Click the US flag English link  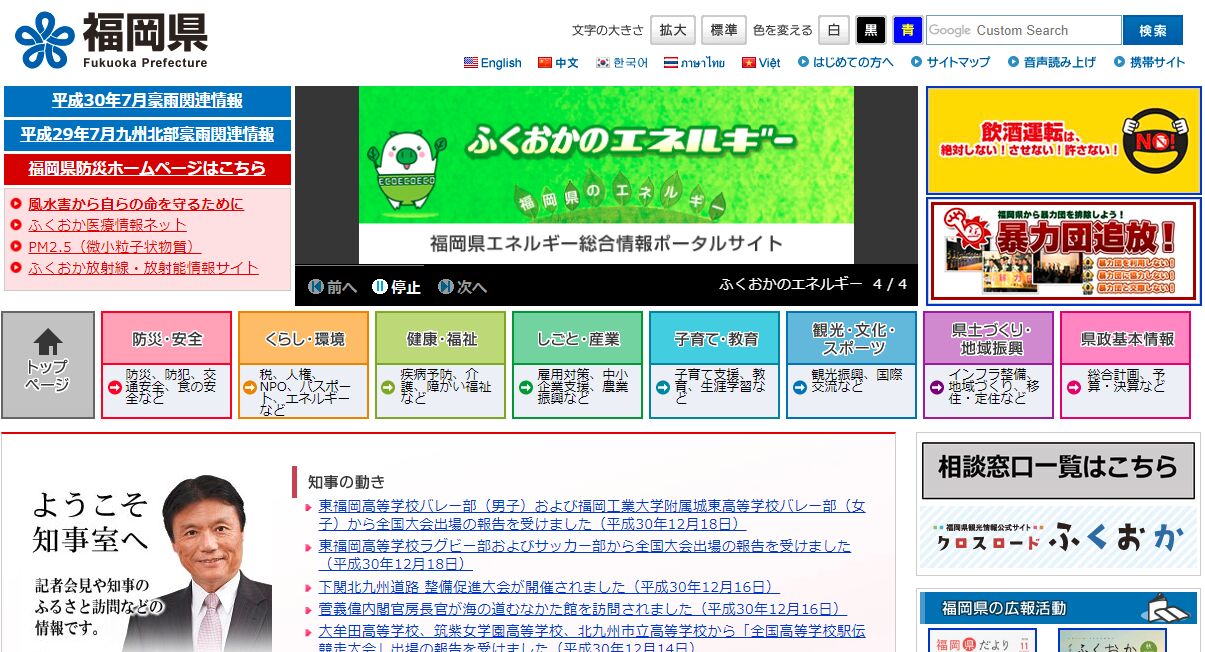(x=493, y=62)
